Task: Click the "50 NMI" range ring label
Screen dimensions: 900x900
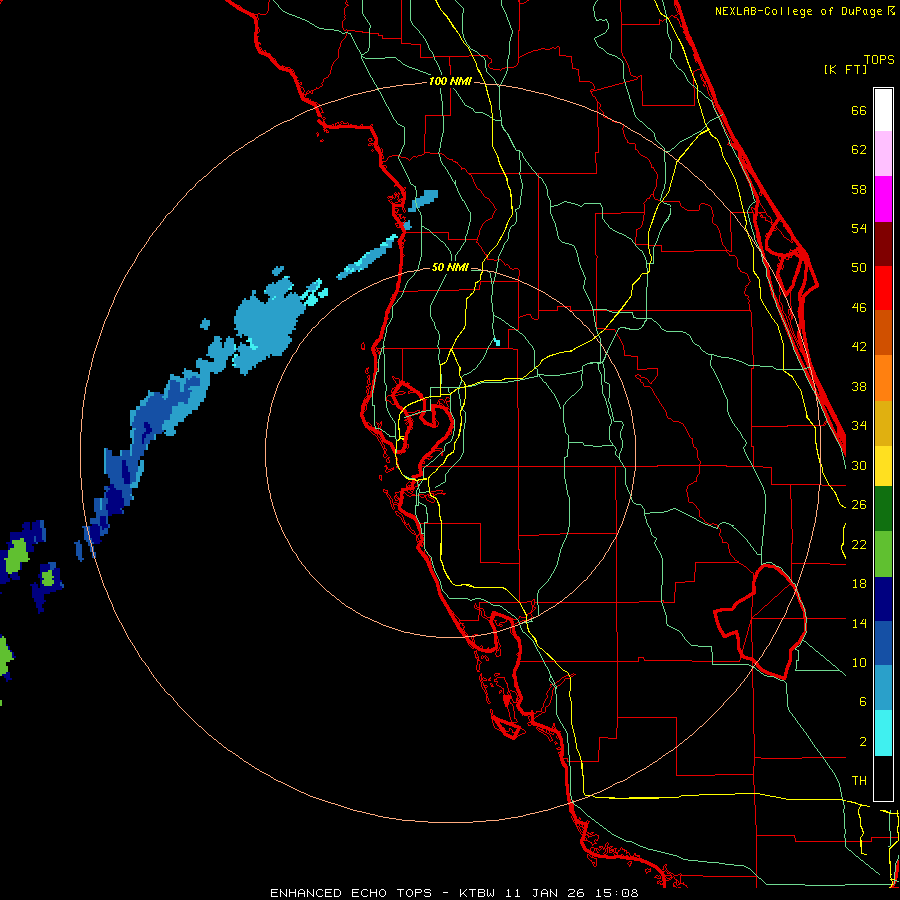Action: click(450, 267)
